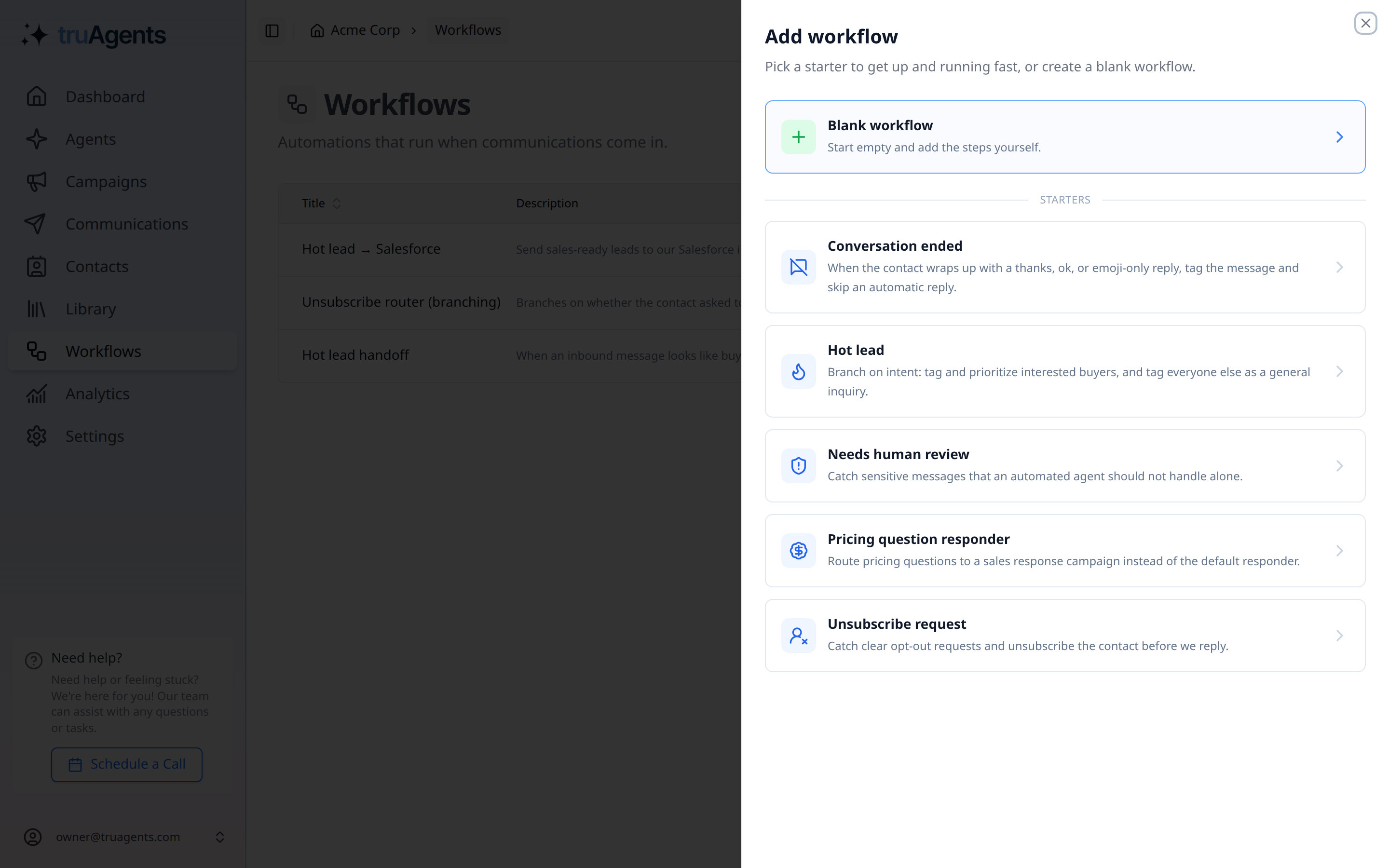Click the Dashboard home icon in sidebar
This screenshot has height=868, width=1389.
point(37,96)
